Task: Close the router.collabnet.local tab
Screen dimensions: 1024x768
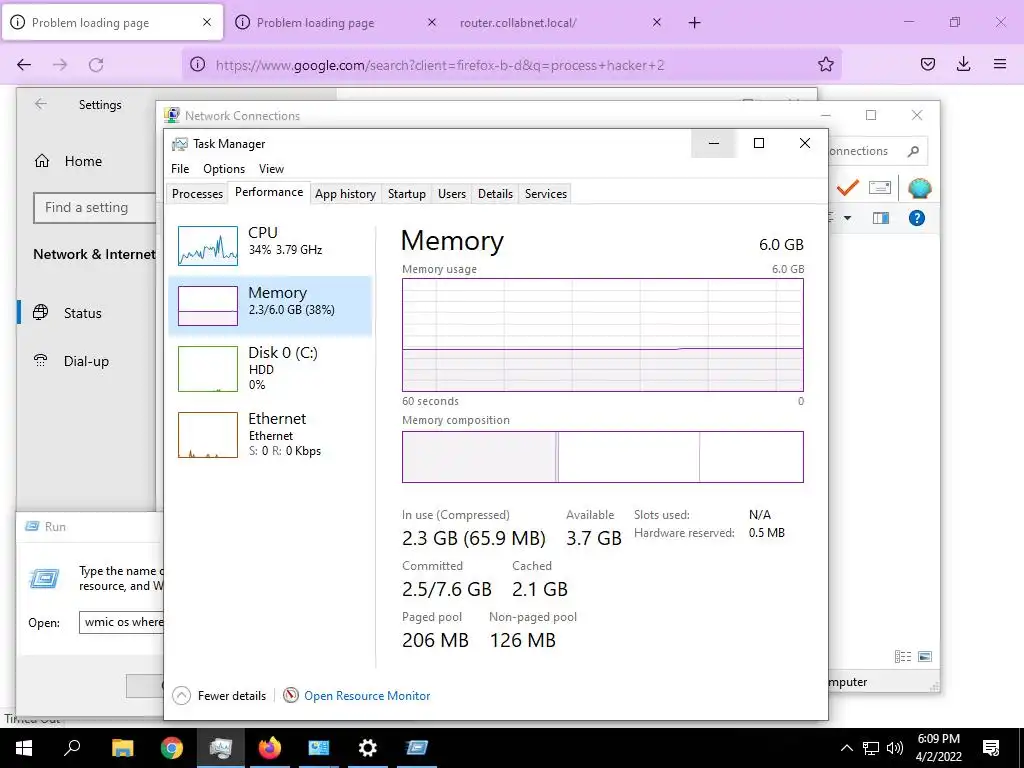Action: coord(657,23)
